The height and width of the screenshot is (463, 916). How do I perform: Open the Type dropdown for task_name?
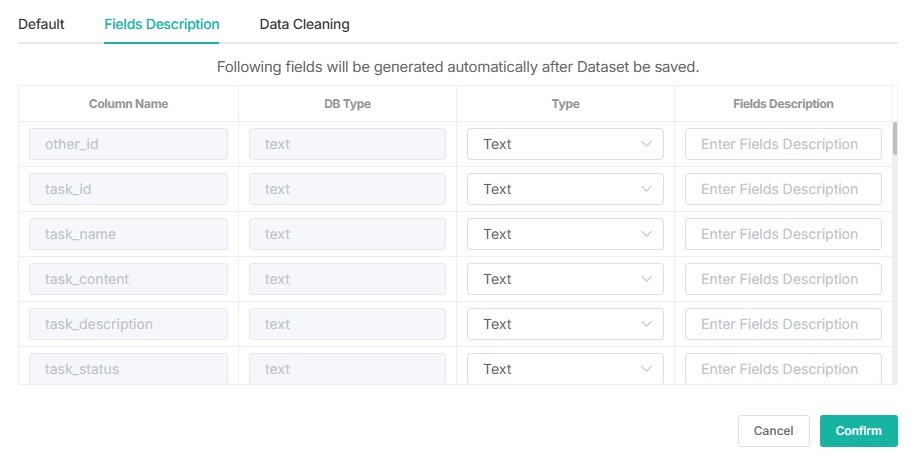pos(565,234)
